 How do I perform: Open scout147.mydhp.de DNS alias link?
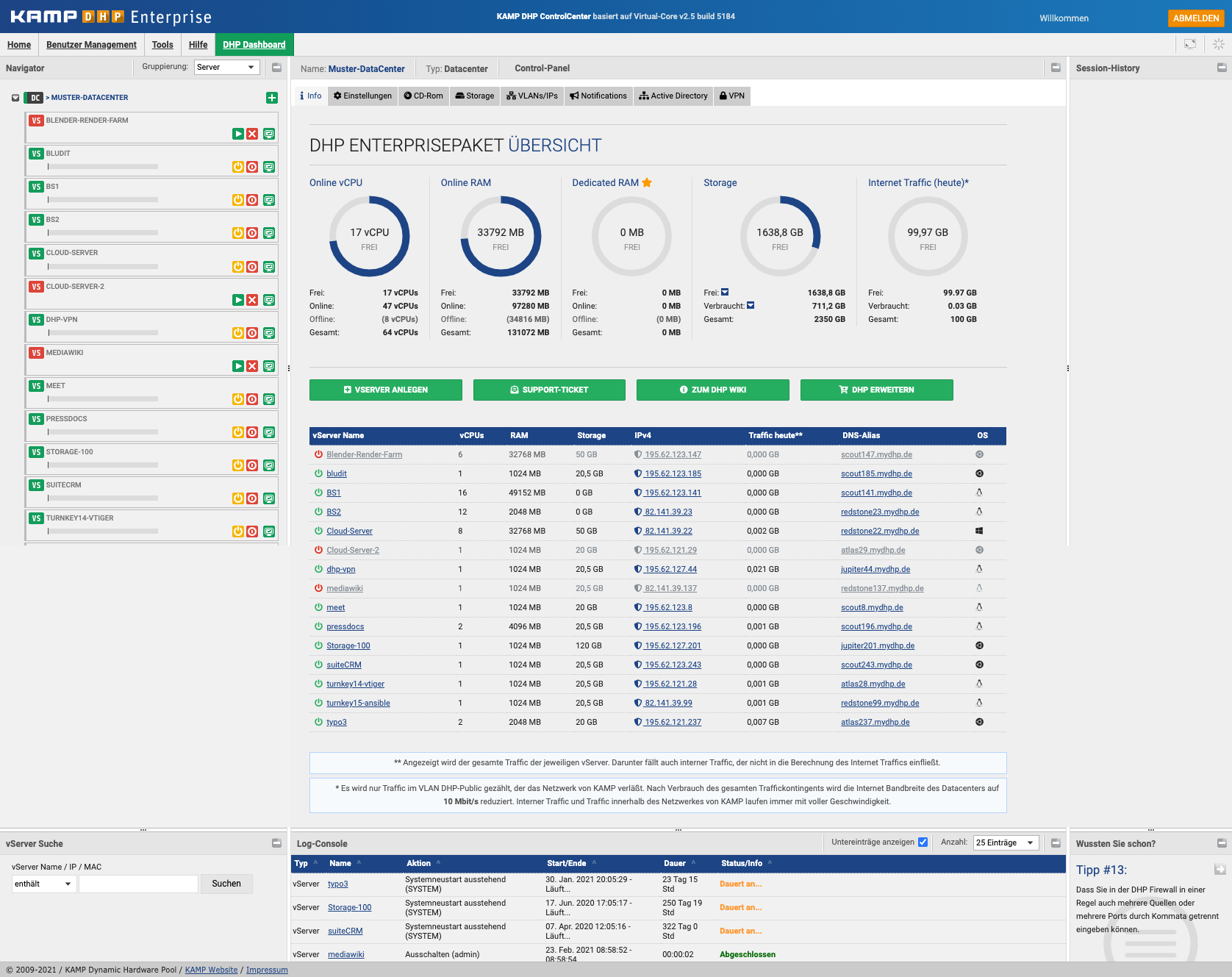coord(876,454)
